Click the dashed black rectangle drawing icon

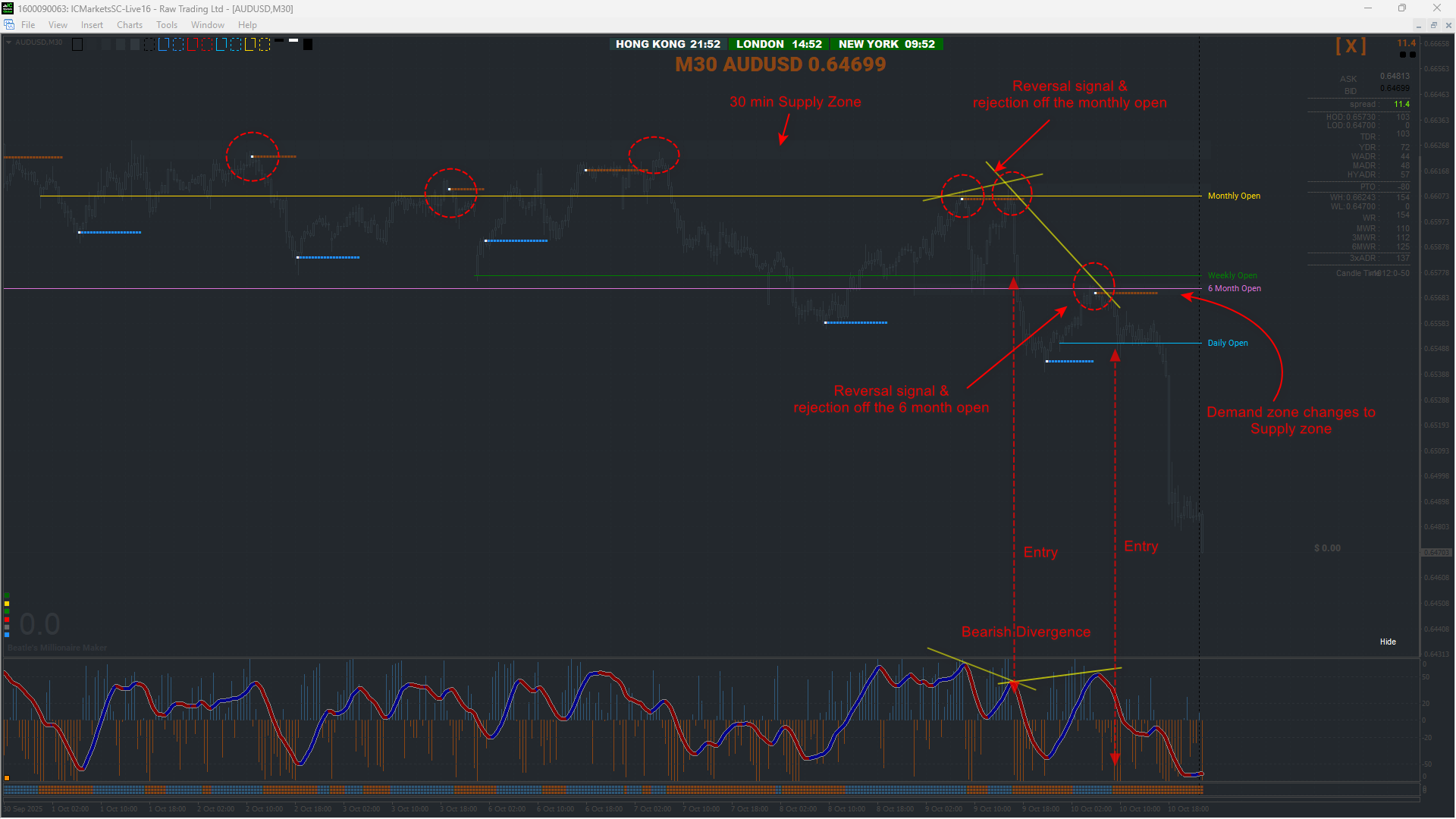tap(149, 44)
